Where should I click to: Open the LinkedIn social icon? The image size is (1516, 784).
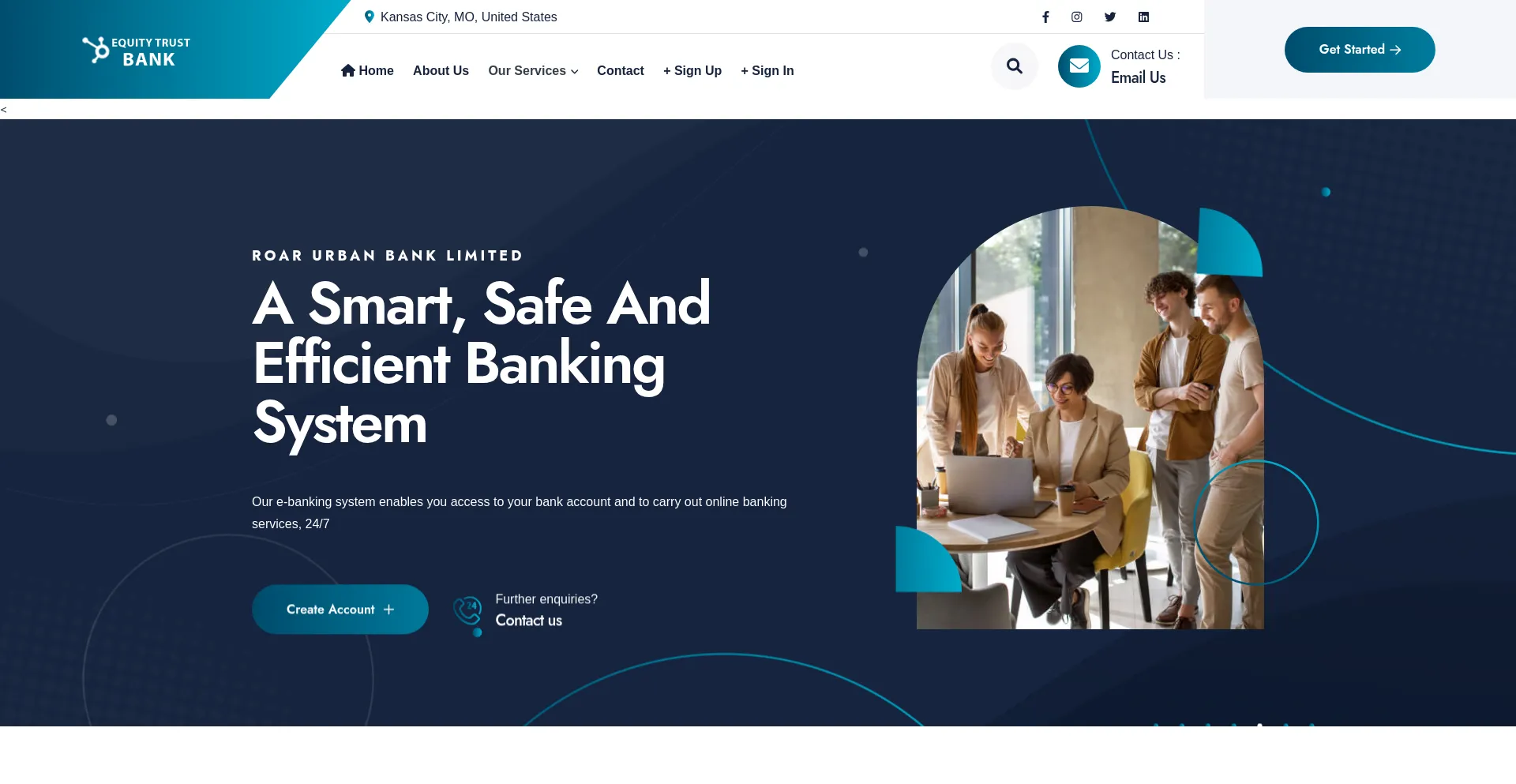1143,17
